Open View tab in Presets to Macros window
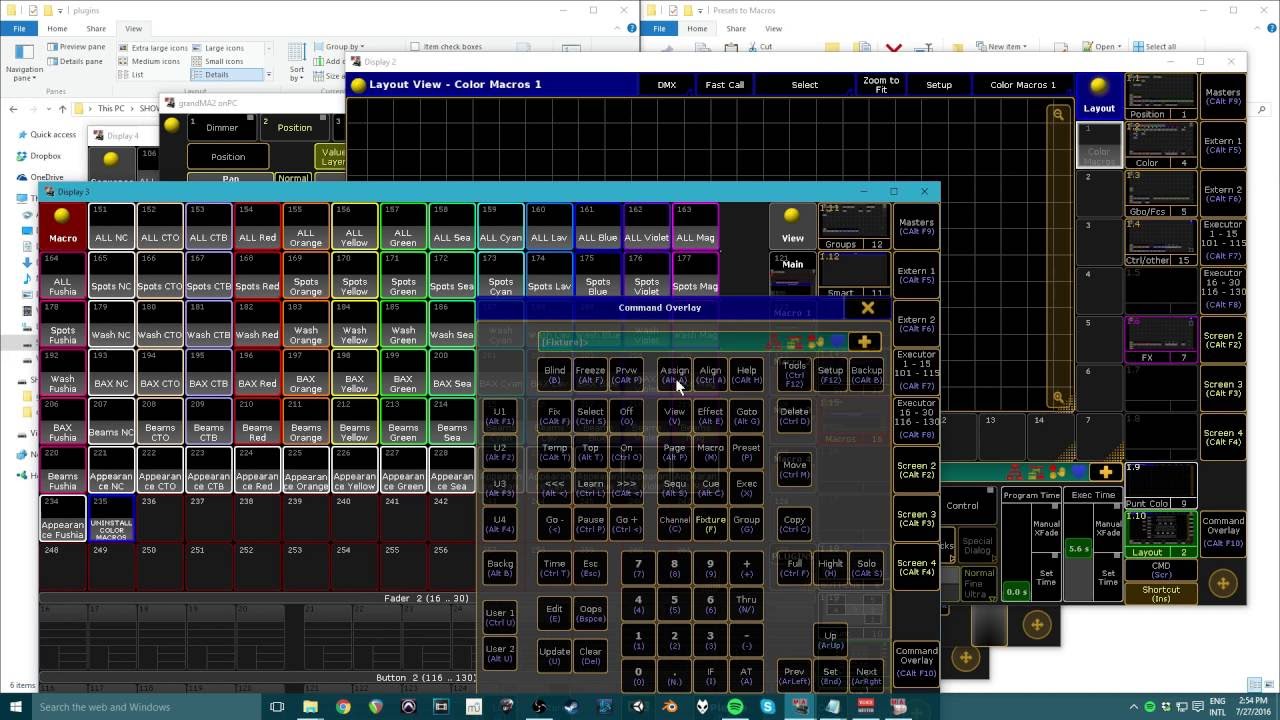The width and height of the screenshot is (1280, 720). point(773,28)
